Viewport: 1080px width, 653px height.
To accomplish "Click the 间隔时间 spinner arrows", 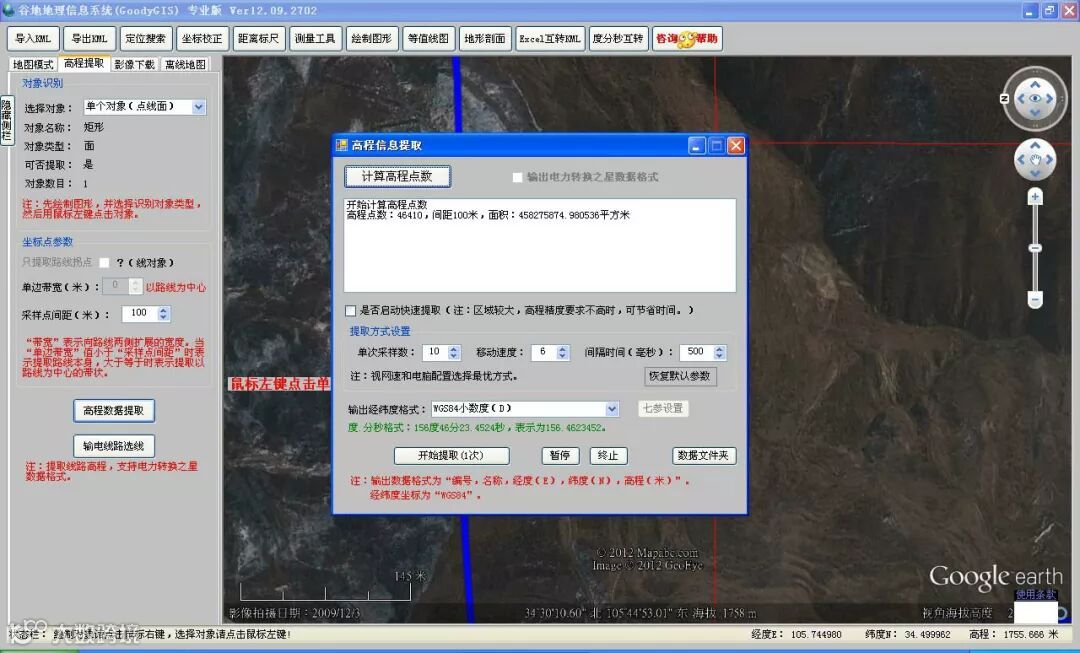I will [x=720, y=352].
